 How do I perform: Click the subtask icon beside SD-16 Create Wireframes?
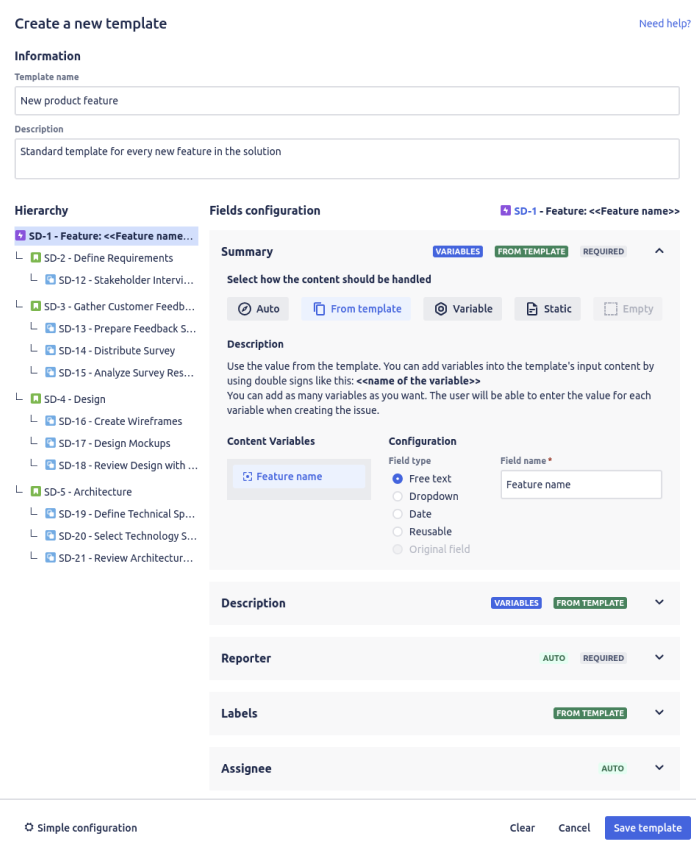point(50,421)
